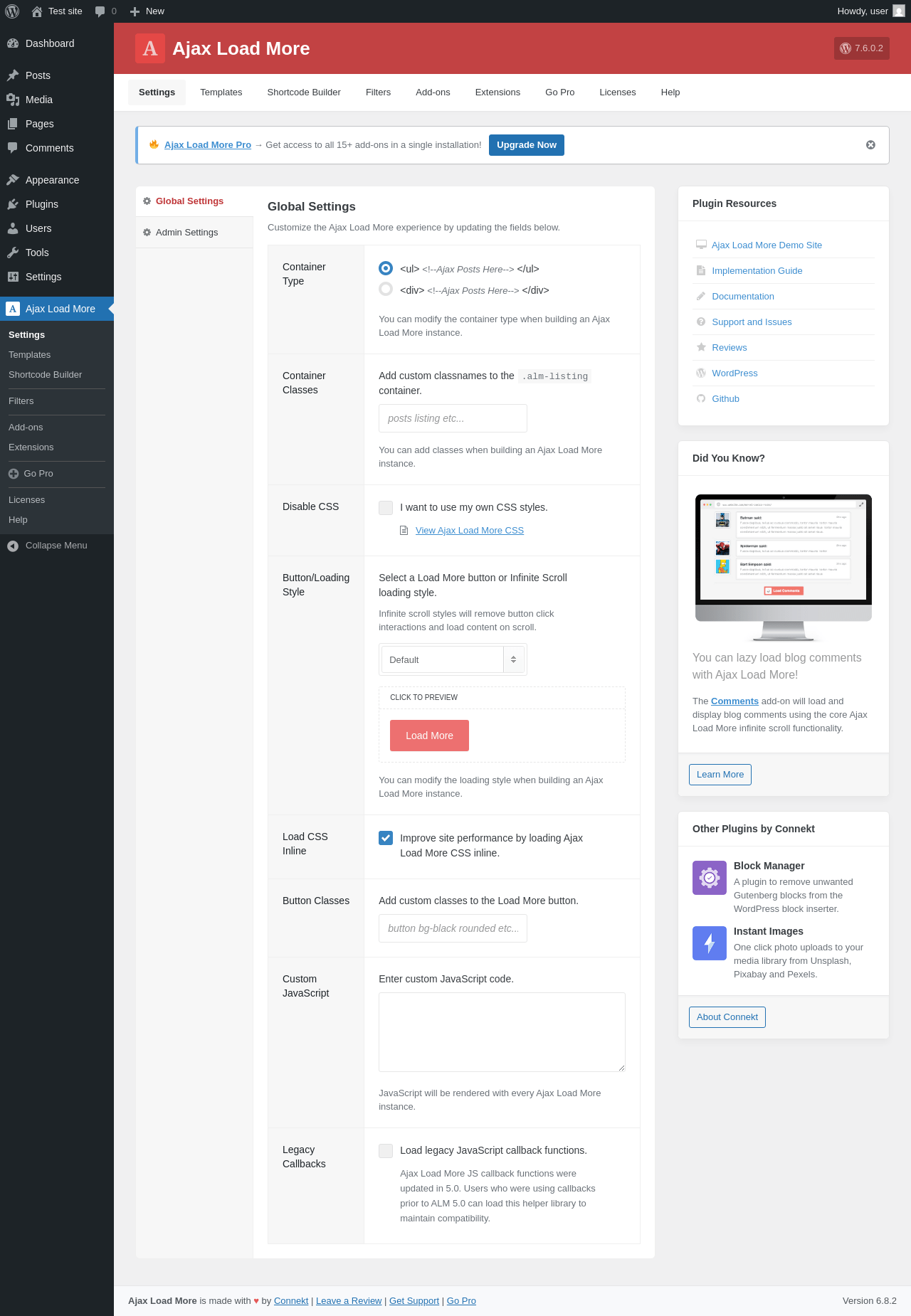
Task: Click the Dashboard gauge icon in sidebar
Action: click(x=13, y=43)
